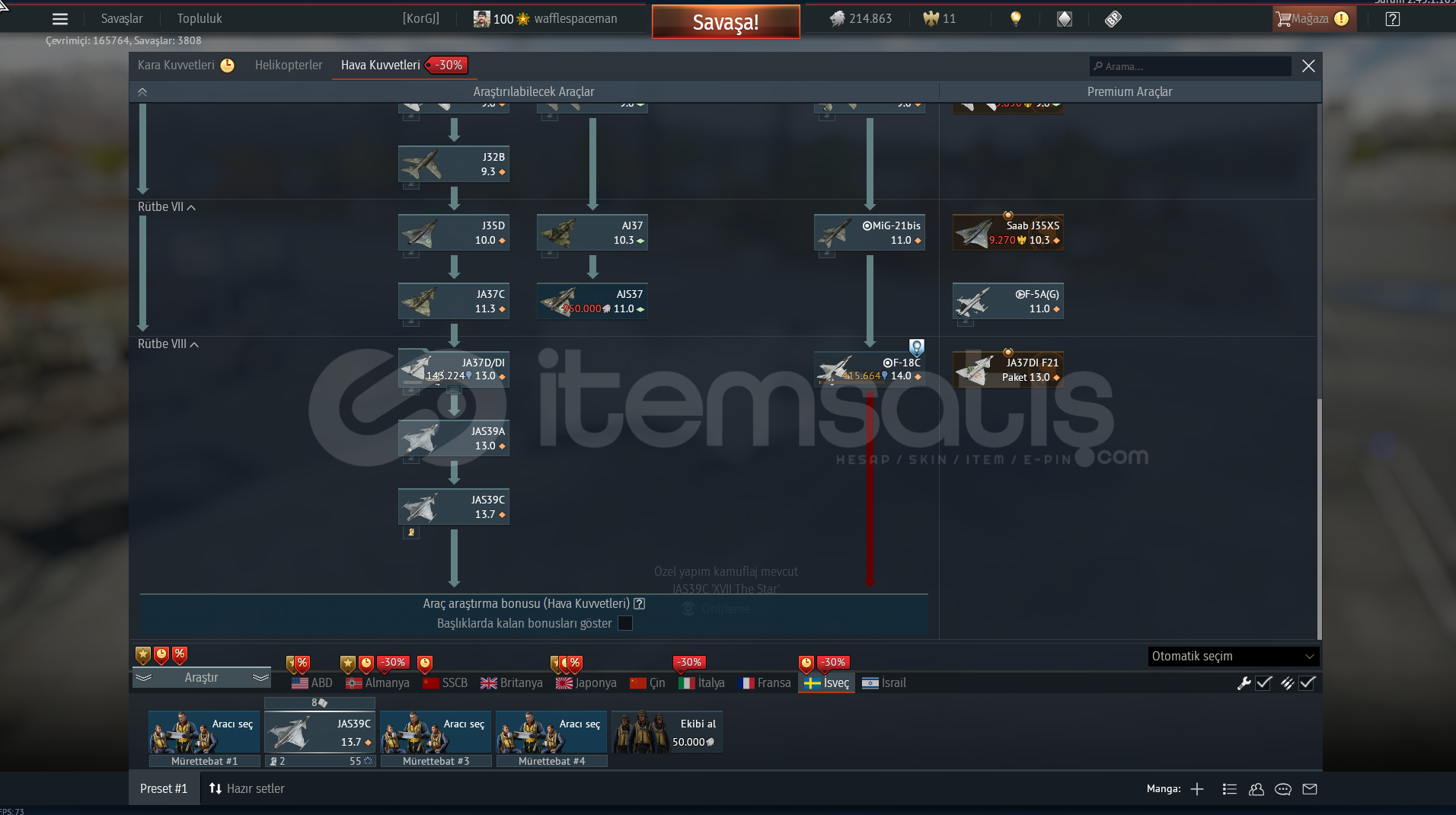1456x815 pixels.
Task: Switch to İtalya nation tab
Action: pos(702,683)
